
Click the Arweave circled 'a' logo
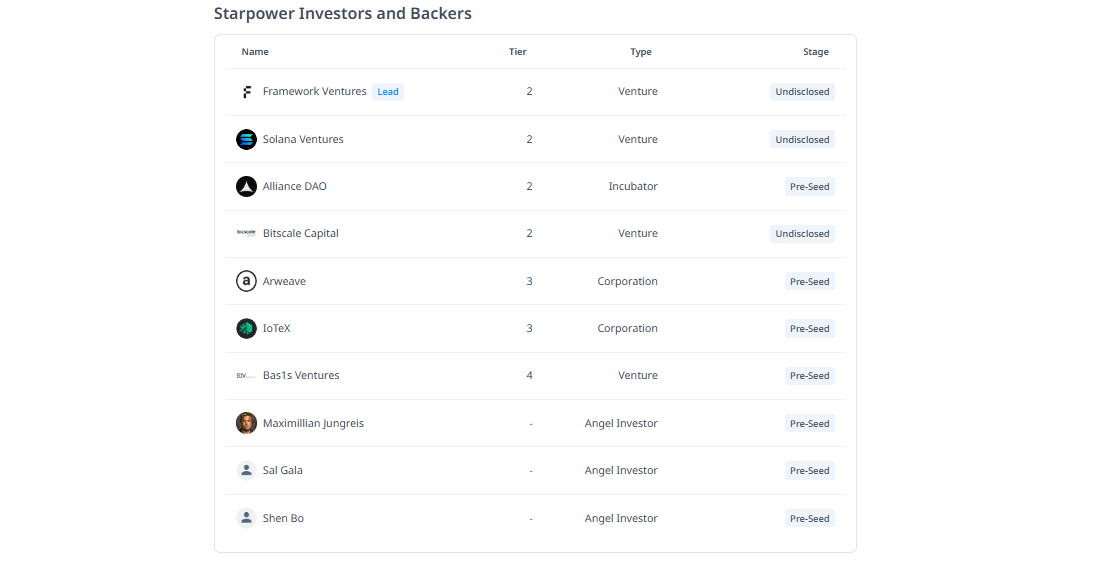(x=246, y=282)
